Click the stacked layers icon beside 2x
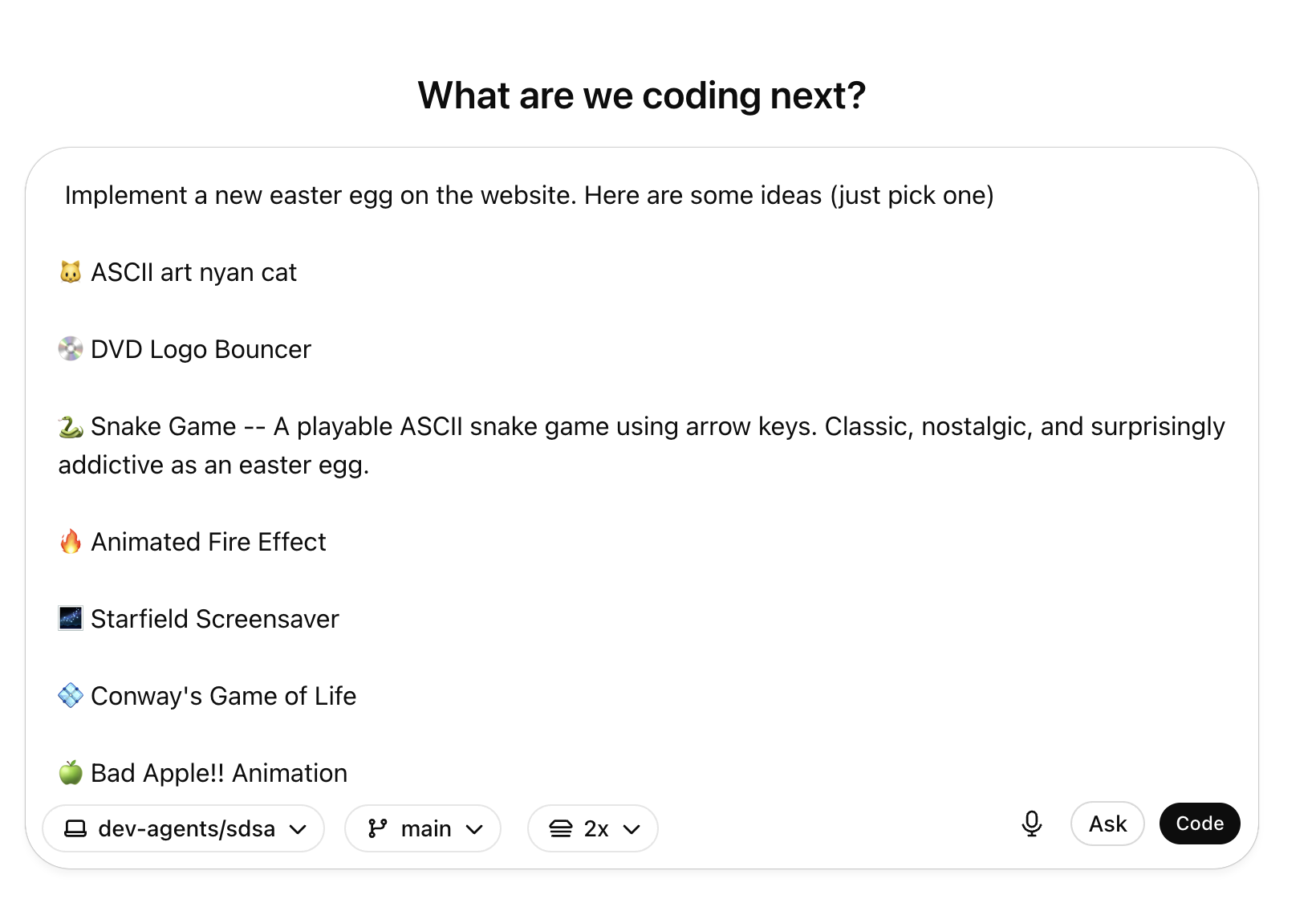Viewport: 1316px width, 899px height. tap(561, 828)
